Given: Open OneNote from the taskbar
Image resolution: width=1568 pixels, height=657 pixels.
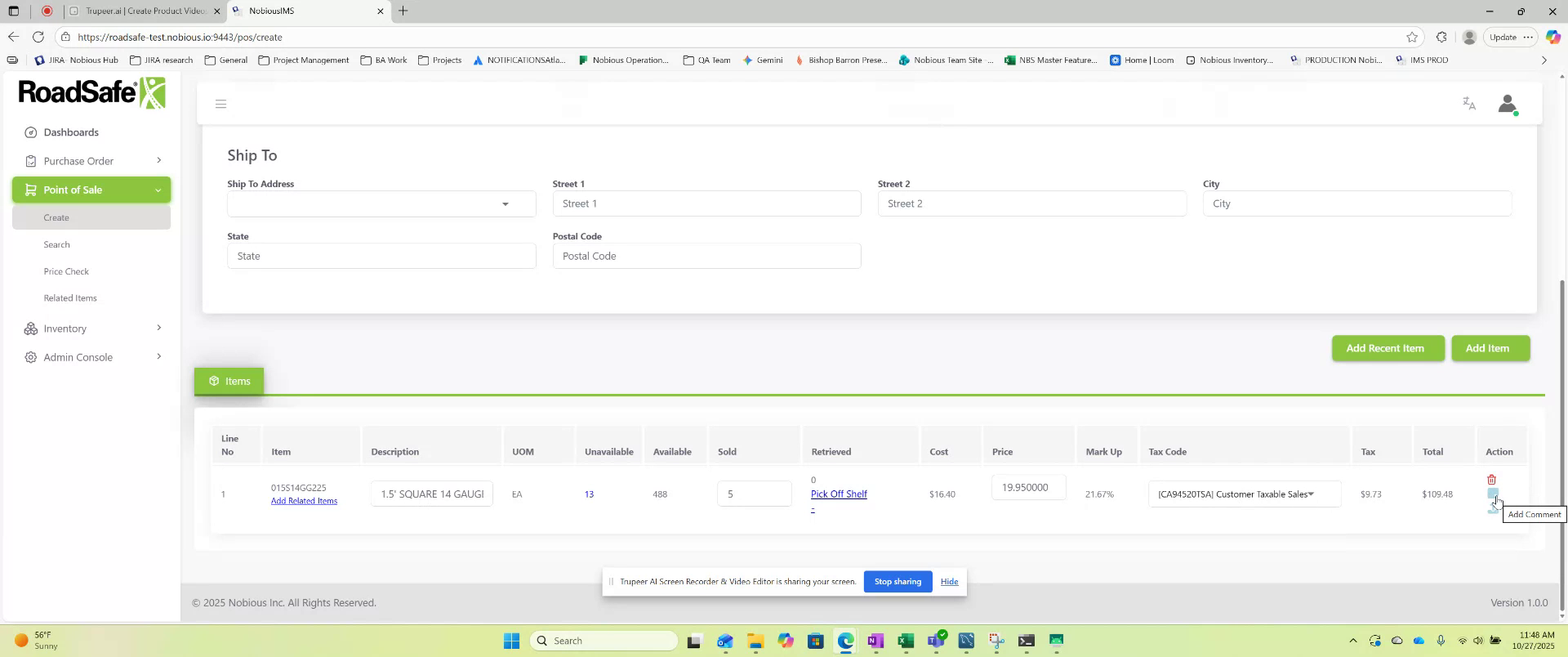Looking at the screenshot, I should click(875, 641).
